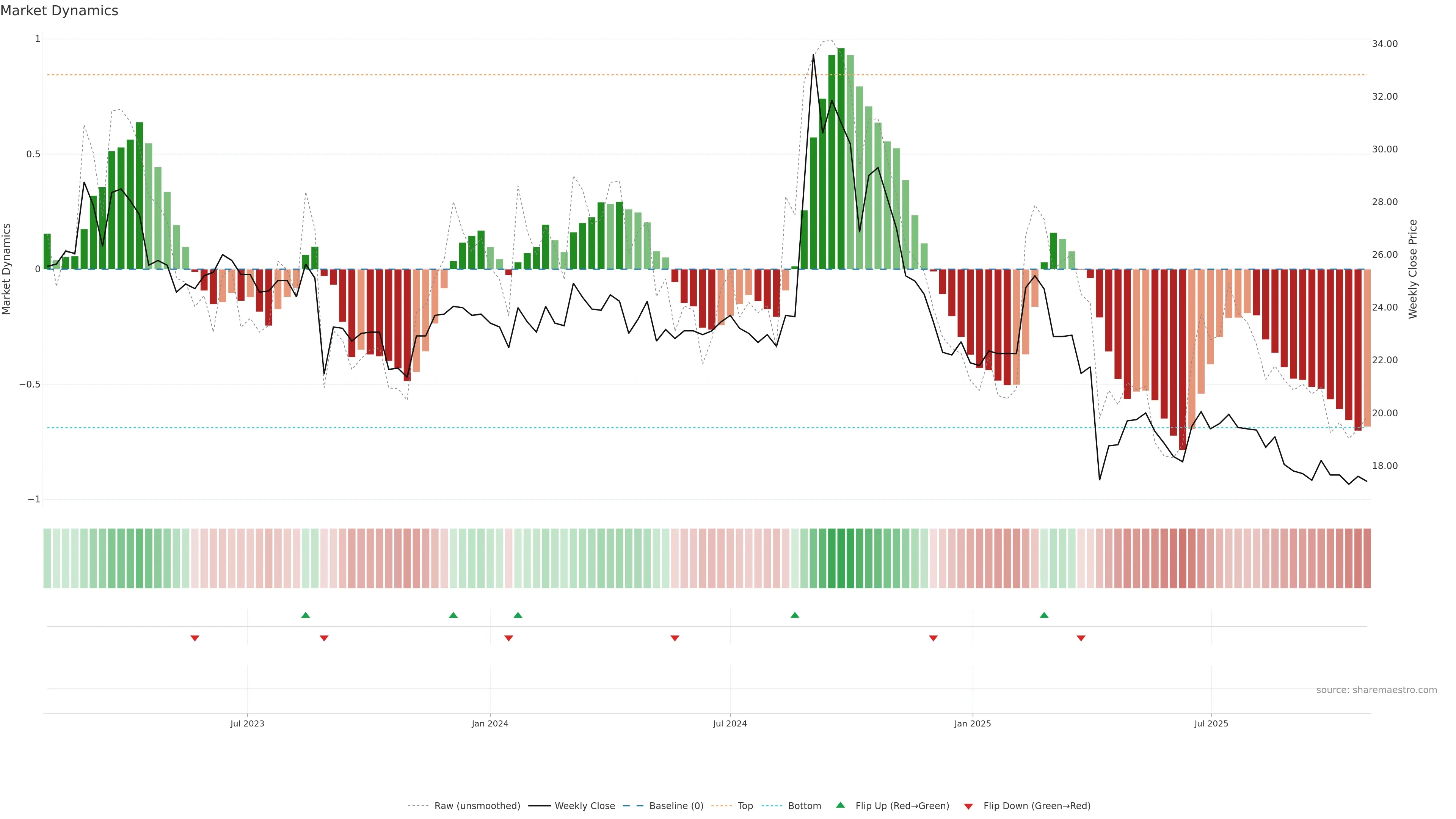1456x819 pixels.
Task: Click the sharemaestro.com source text
Action: click(1376, 690)
